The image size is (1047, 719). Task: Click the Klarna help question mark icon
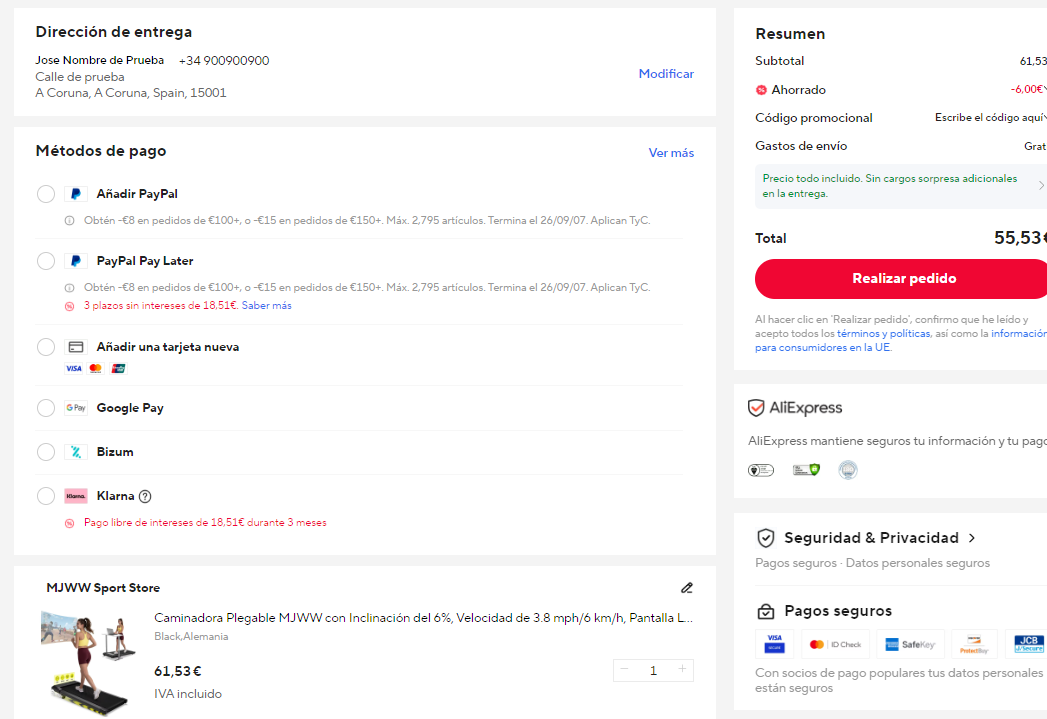click(x=145, y=496)
